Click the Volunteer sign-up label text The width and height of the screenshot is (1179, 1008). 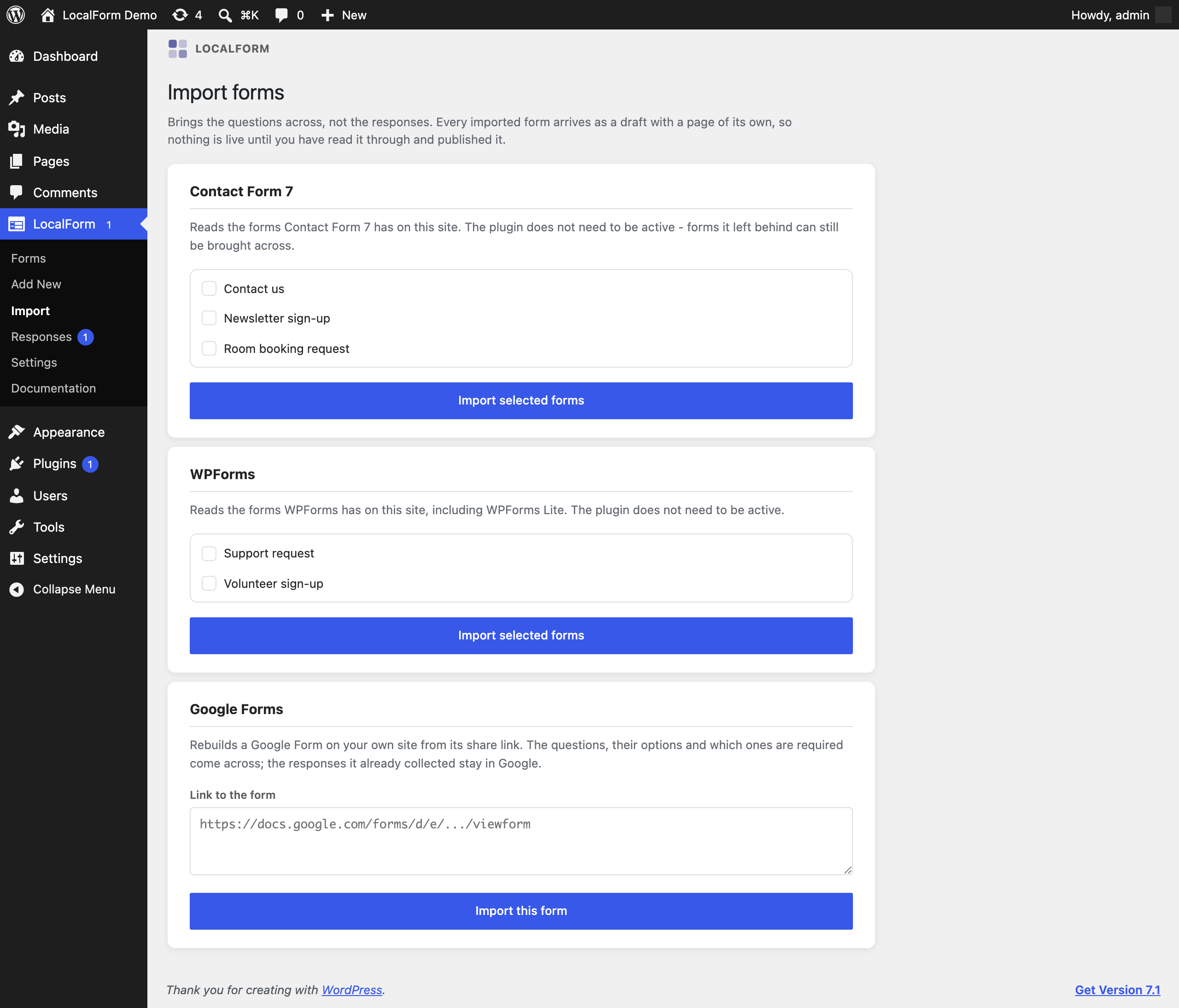(274, 583)
